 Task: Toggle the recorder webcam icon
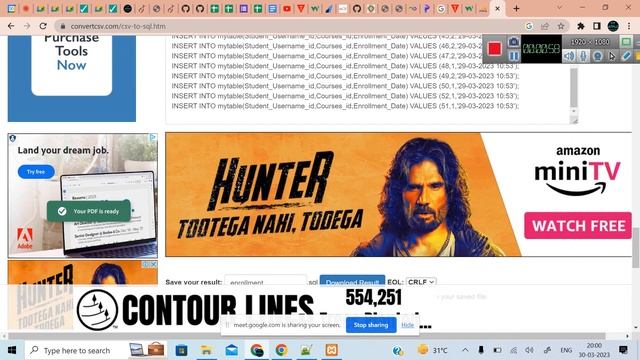click(x=598, y=56)
